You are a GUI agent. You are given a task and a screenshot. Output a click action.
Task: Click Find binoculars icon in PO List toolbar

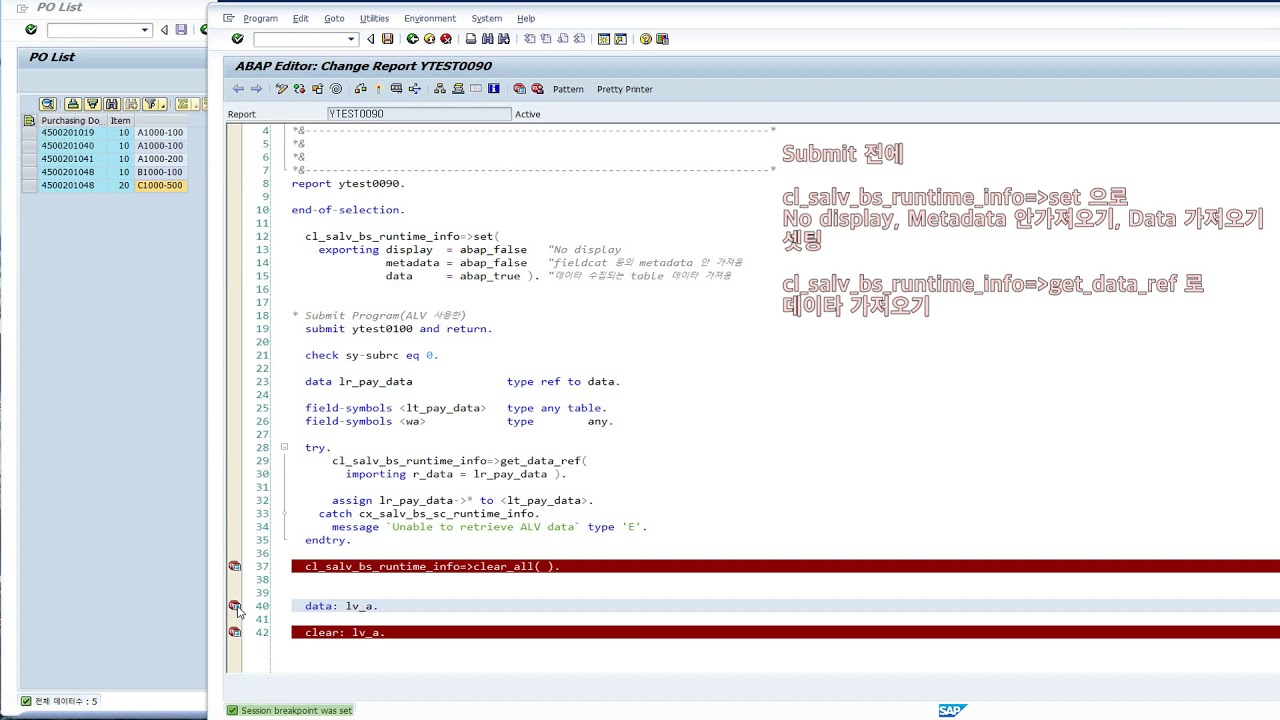(112, 104)
